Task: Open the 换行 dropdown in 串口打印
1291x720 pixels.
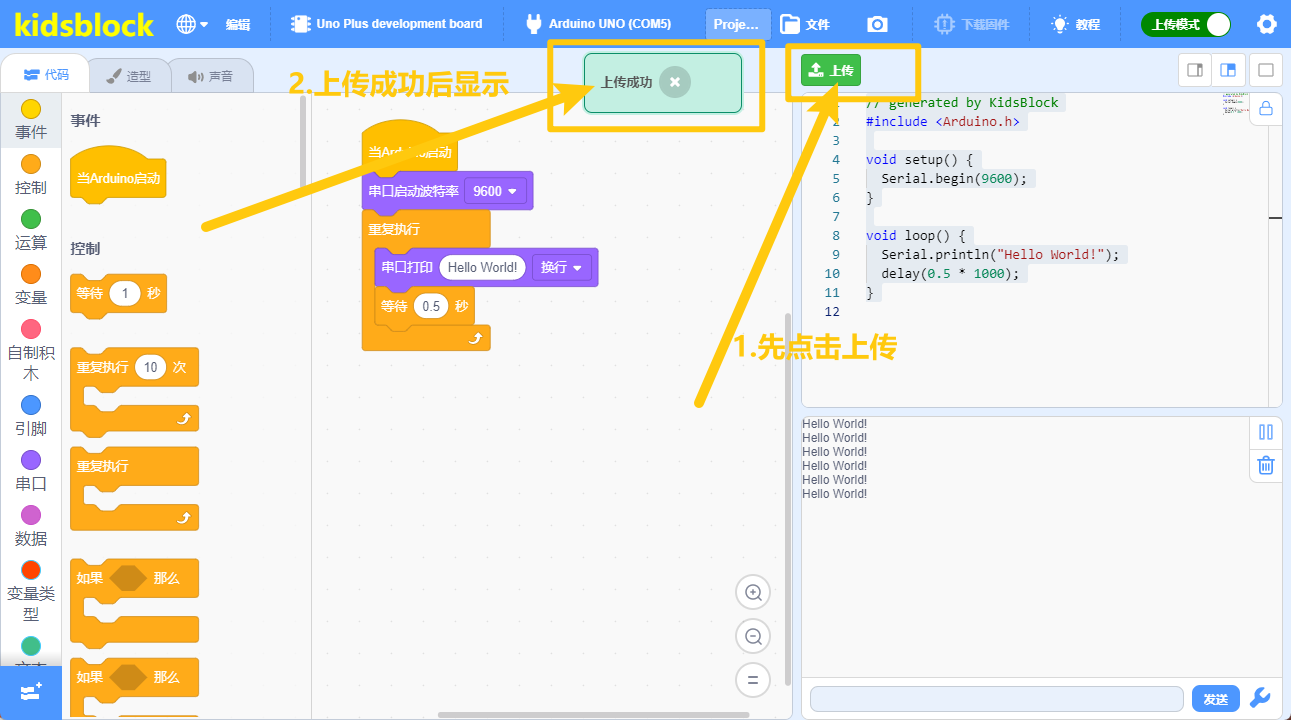Action: pyautogui.click(x=562, y=268)
